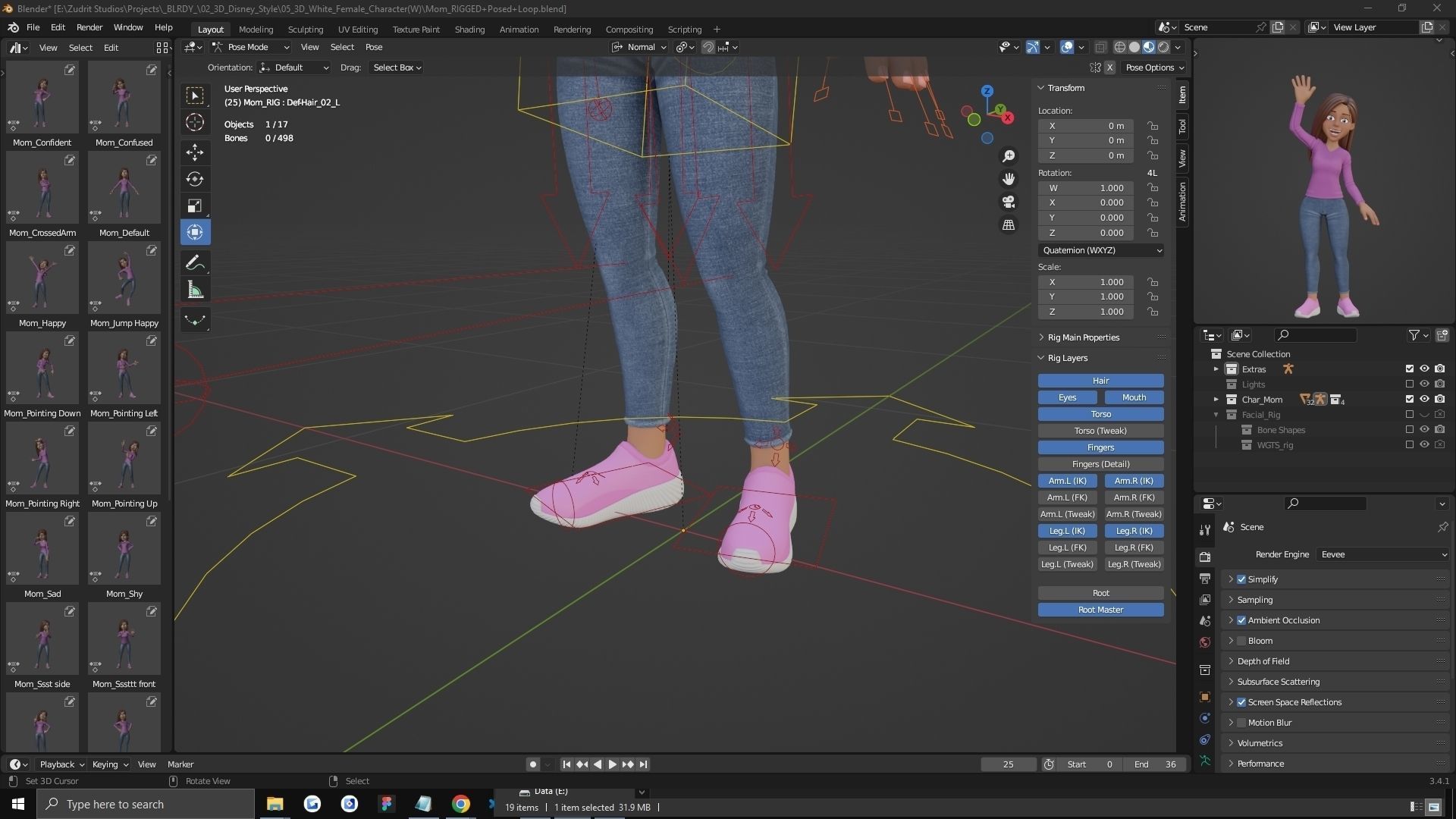The width and height of the screenshot is (1456, 819).
Task: Enable the Motion Blur checkbox
Action: click(x=1241, y=723)
